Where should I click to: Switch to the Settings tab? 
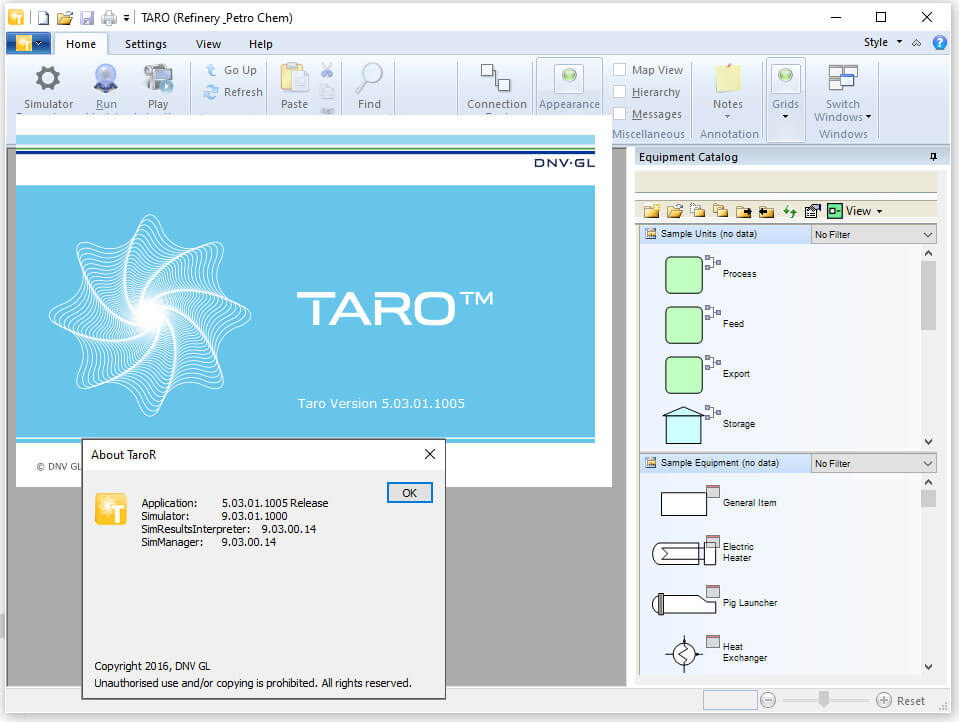146,44
